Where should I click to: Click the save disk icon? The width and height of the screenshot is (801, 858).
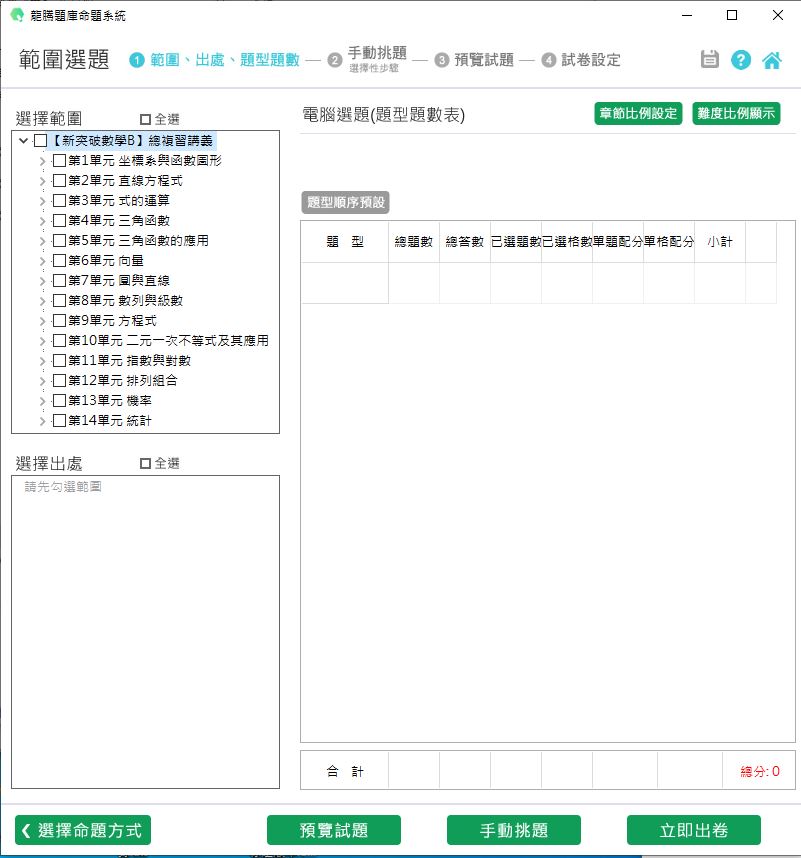click(710, 60)
